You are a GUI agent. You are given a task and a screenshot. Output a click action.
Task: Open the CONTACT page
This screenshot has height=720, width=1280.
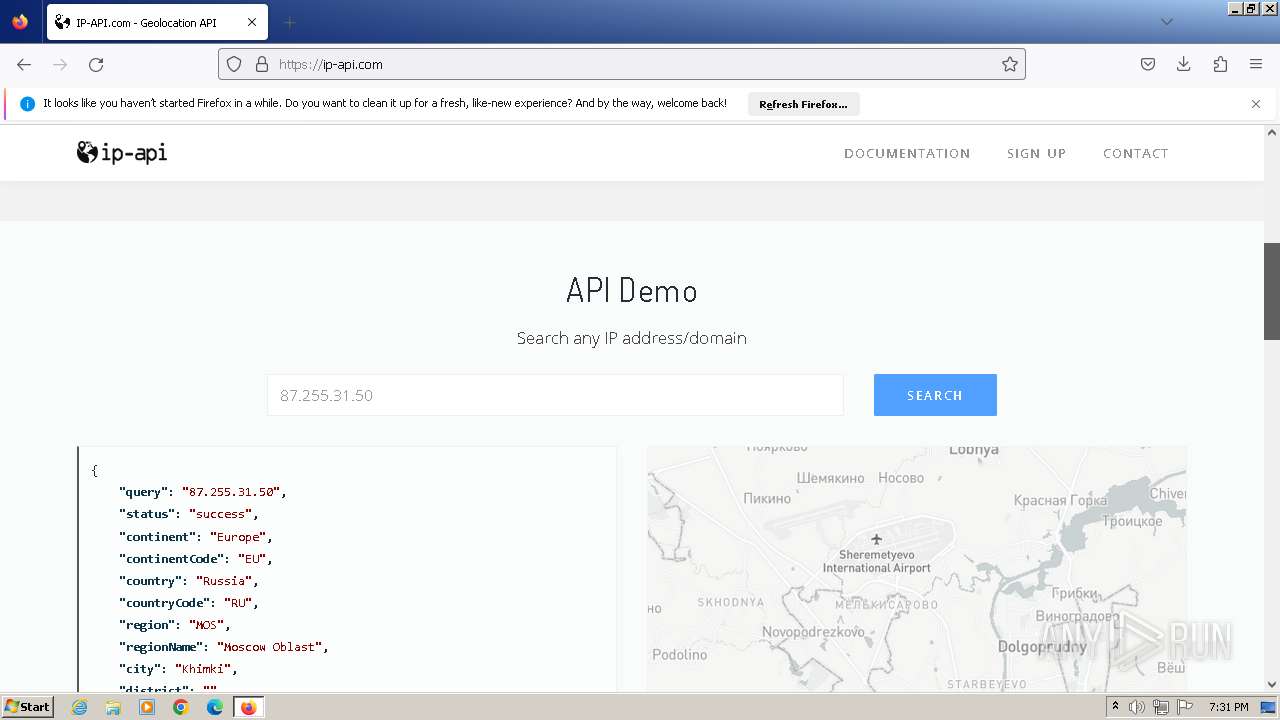tap(1135, 153)
